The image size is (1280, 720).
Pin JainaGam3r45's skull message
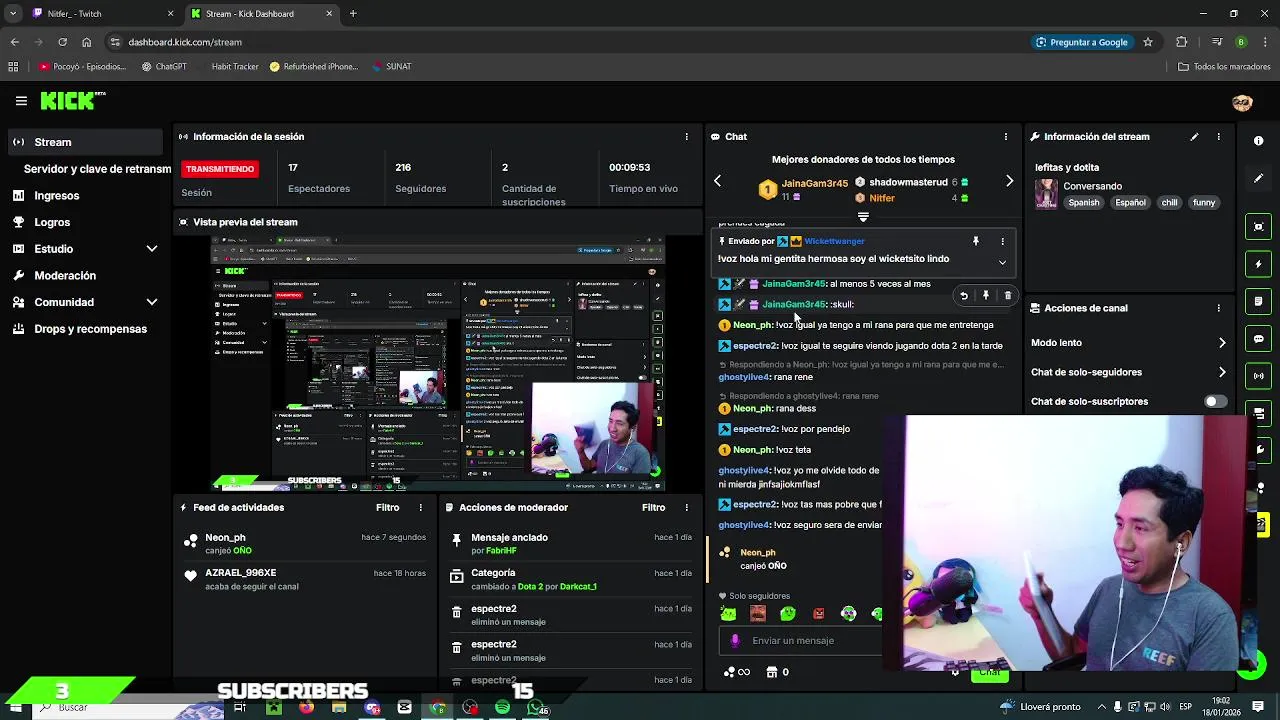(986, 296)
